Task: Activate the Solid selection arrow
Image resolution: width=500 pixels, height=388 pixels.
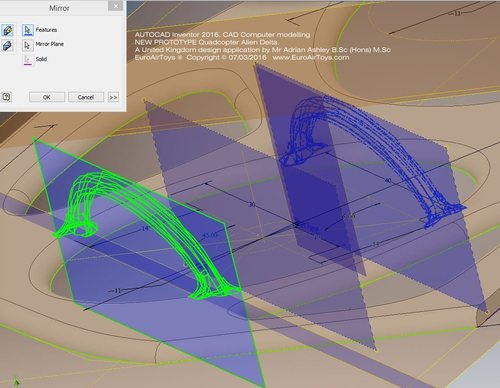Action: (x=28, y=60)
